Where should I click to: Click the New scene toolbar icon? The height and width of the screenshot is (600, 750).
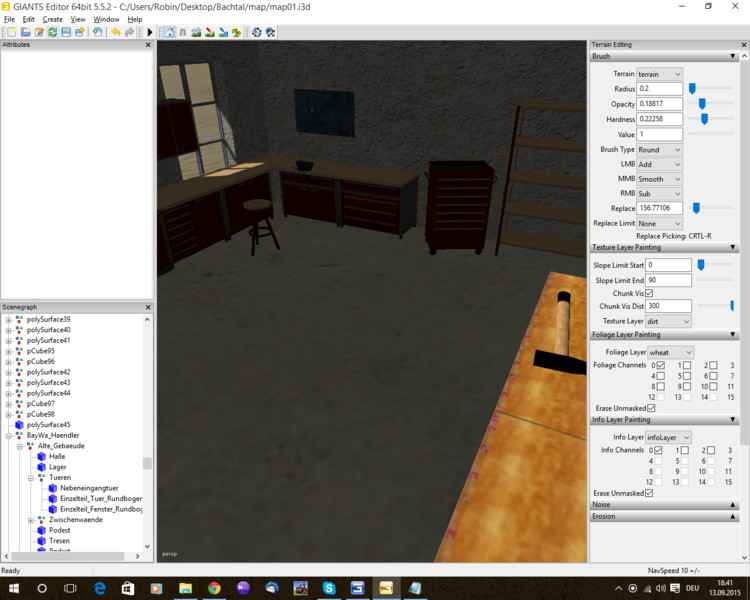click(x=10, y=32)
